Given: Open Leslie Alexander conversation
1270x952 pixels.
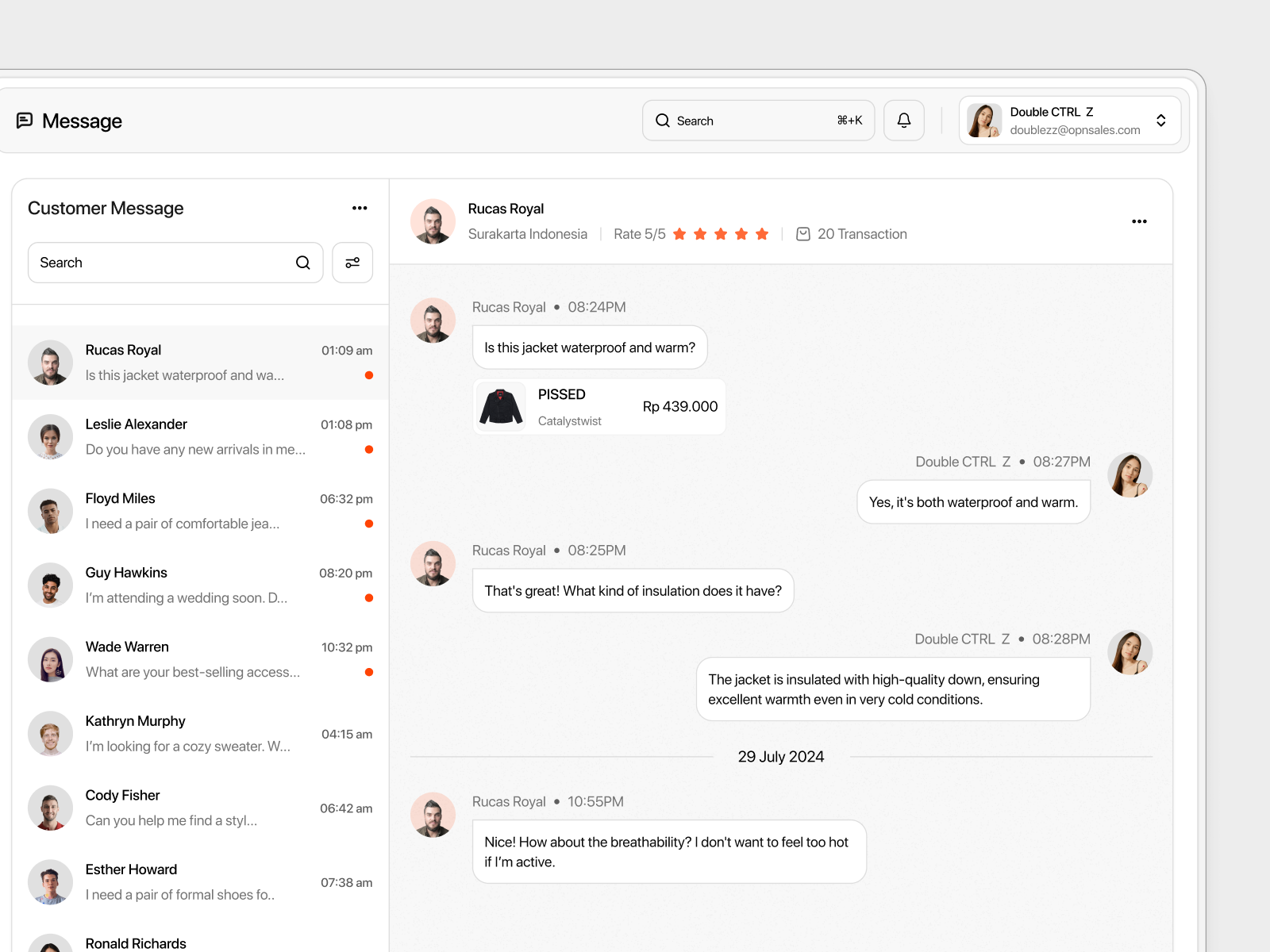Looking at the screenshot, I should pyautogui.click(x=200, y=437).
